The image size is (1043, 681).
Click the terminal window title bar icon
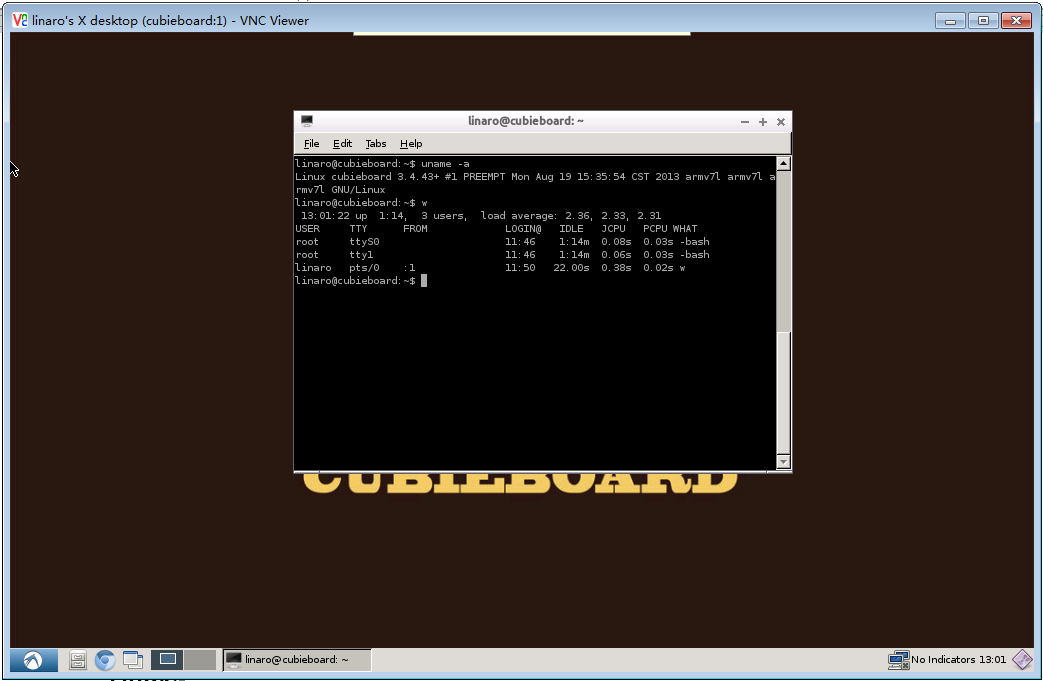(307, 121)
